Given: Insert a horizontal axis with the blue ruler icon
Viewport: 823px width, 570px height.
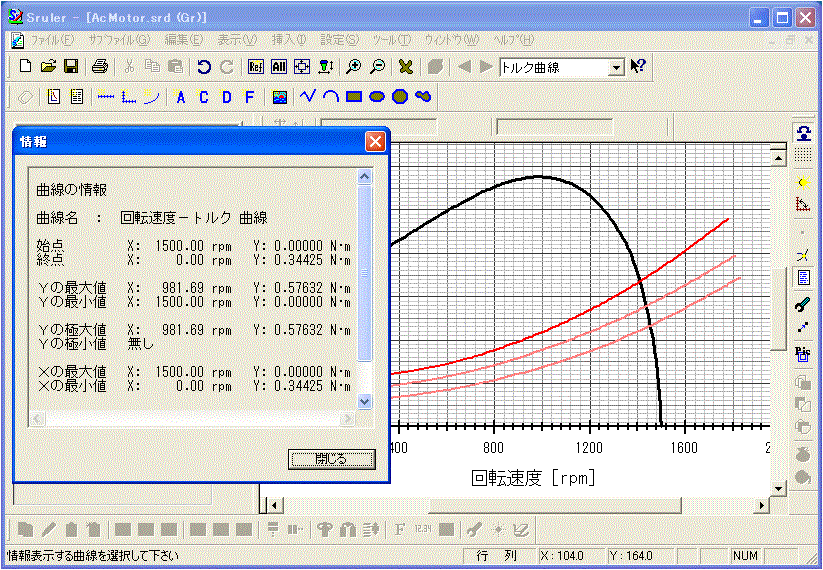Looking at the screenshot, I should pos(105,97).
